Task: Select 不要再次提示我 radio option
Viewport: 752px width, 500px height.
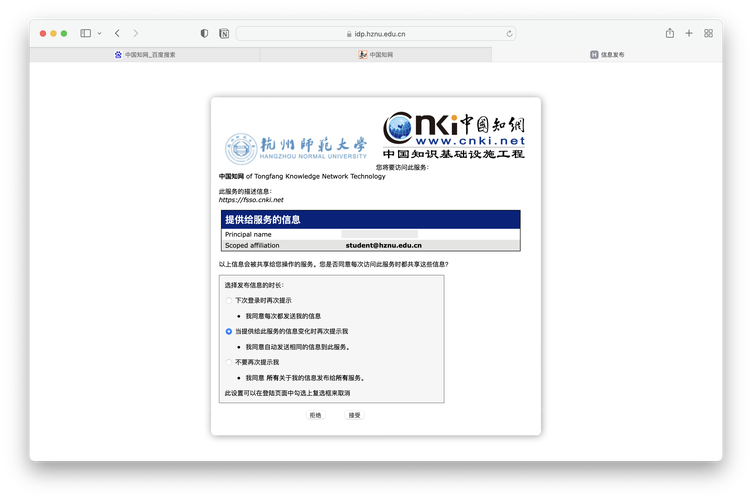Action: [229, 362]
